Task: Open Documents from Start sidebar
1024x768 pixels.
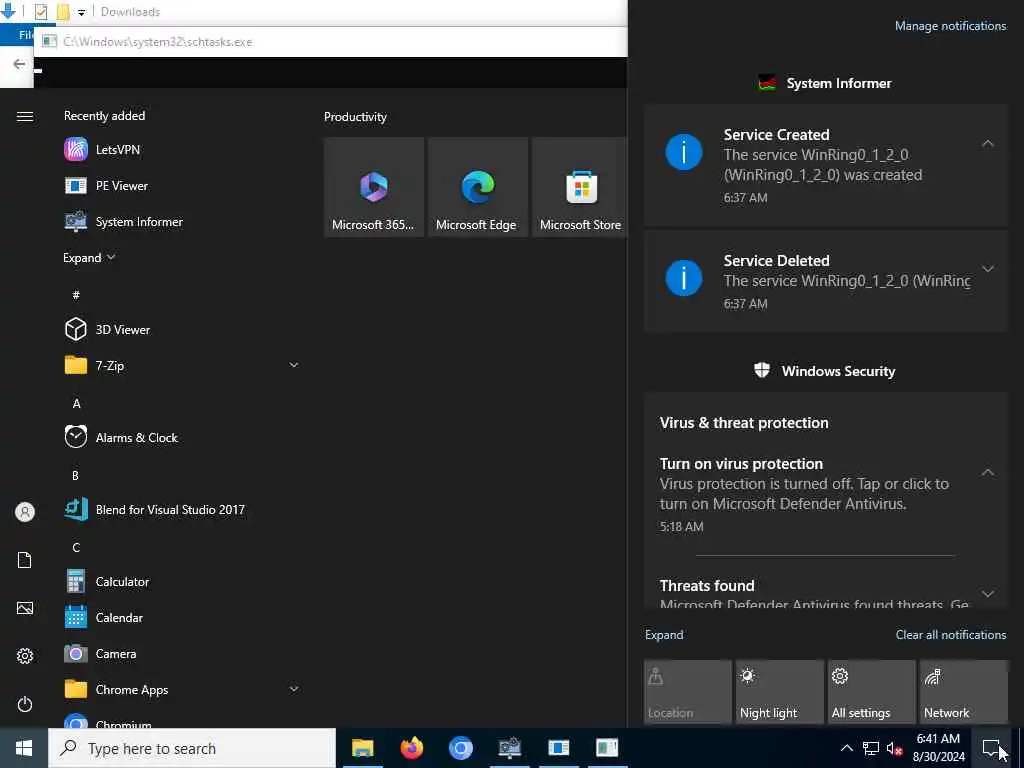Action: pos(25,560)
